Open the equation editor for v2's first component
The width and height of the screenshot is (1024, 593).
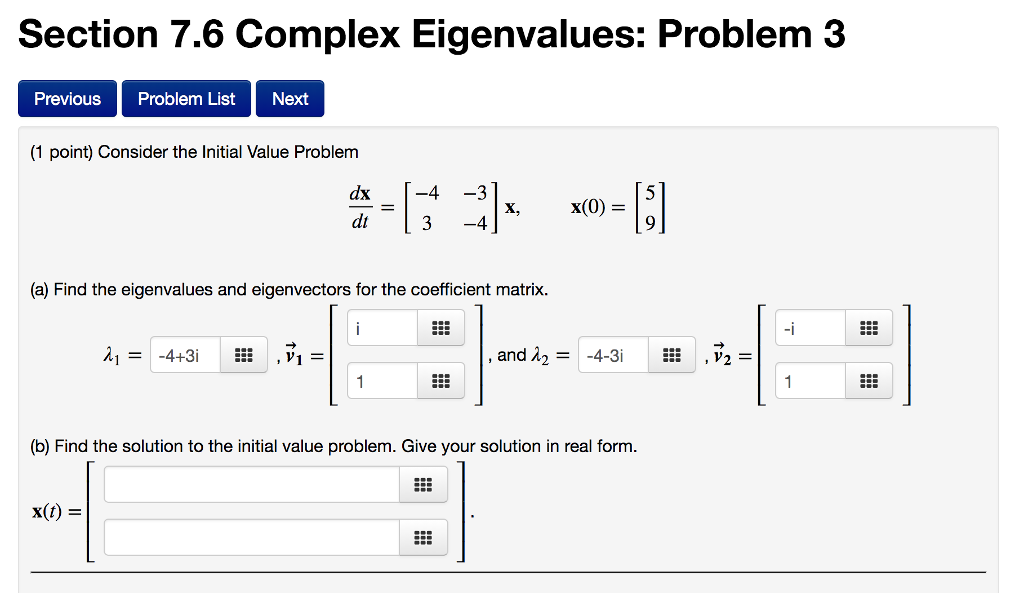tap(866, 327)
